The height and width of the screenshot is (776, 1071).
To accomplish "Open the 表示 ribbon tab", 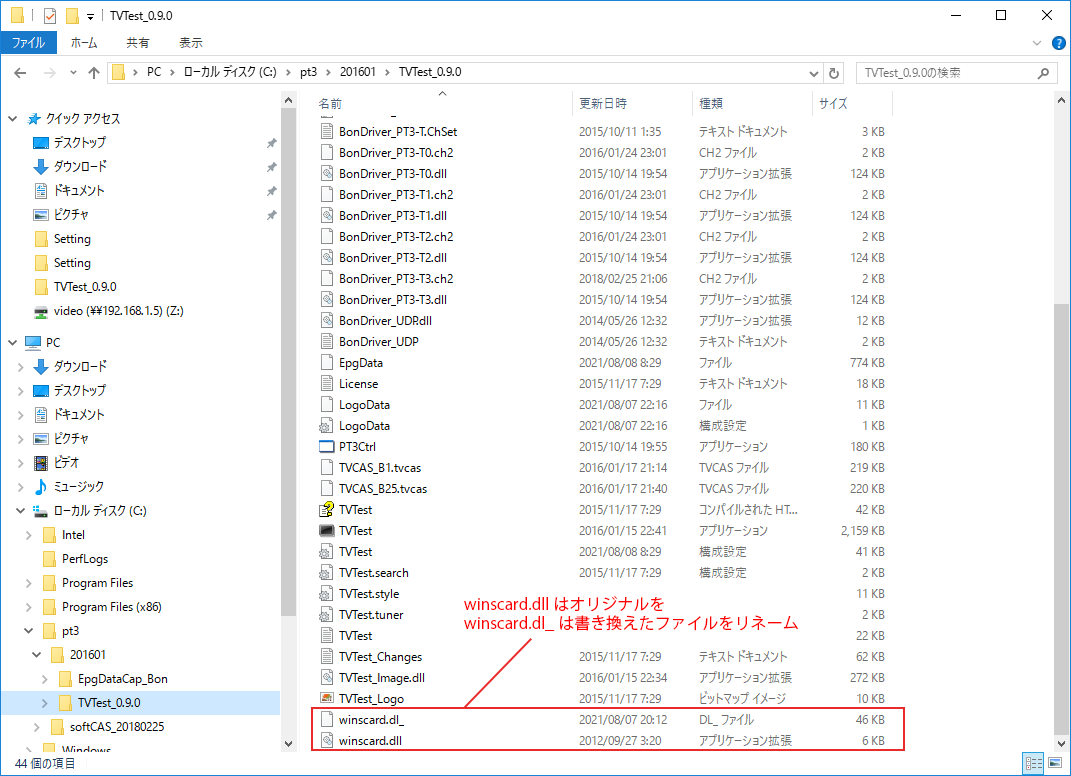I will [x=191, y=42].
